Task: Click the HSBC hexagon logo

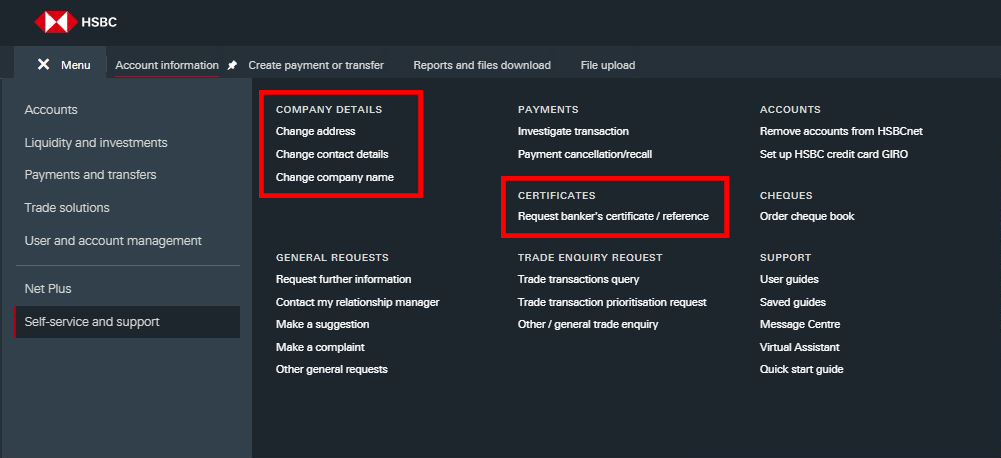Action: (x=56, y=22)
